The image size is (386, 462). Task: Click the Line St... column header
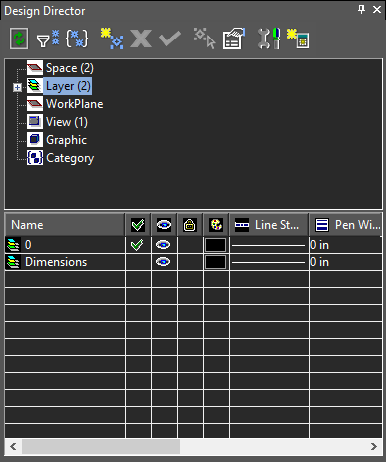coord(269,225)
